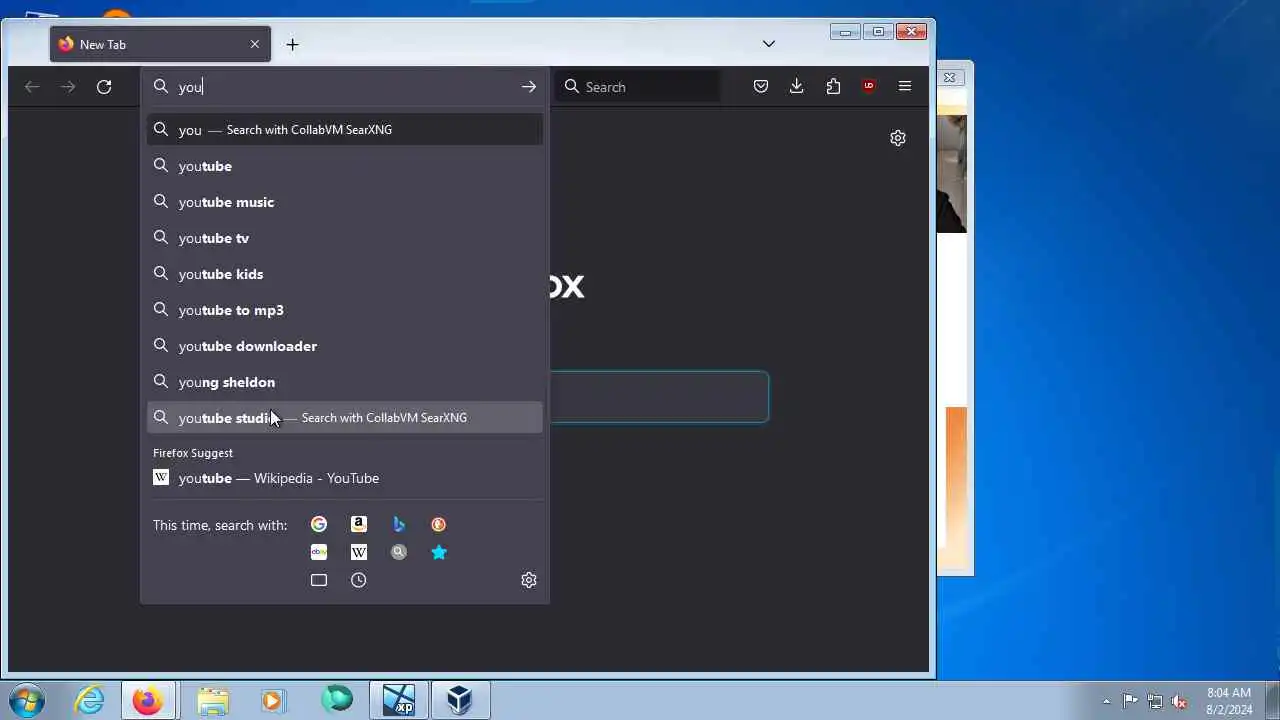Choose suggestion 'youtube downloader'
Image resolution: width=1280 pixels, height=720 pixels.
click(345, 346)
